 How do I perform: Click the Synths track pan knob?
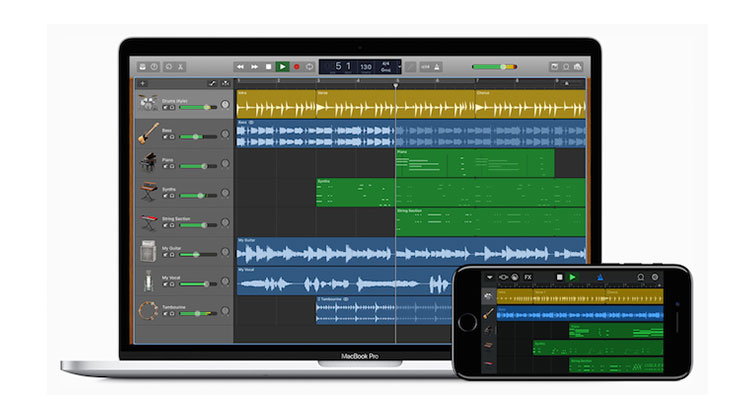coord(225,193)
